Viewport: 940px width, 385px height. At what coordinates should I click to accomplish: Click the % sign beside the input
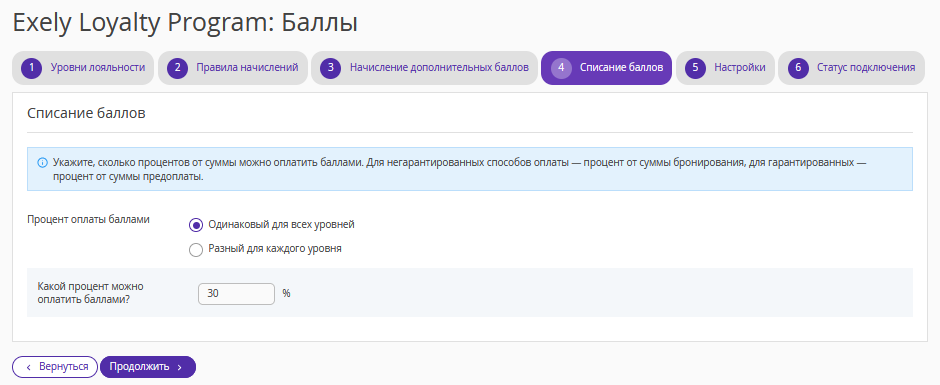point(287,294)
